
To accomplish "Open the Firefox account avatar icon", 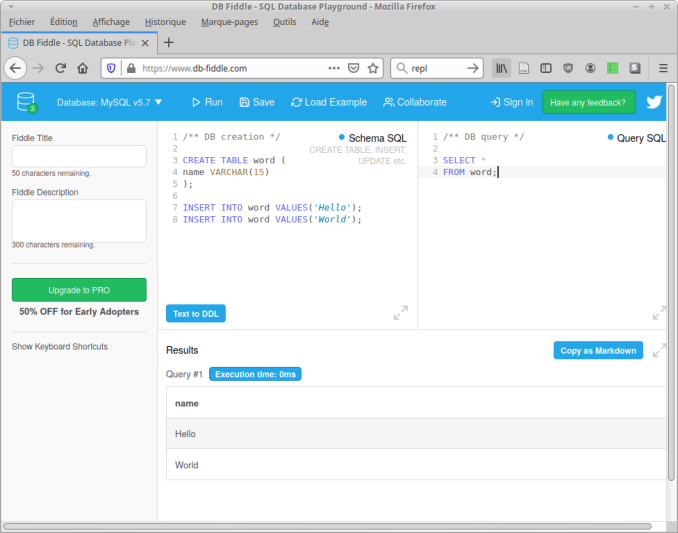I will pos(590,68).
